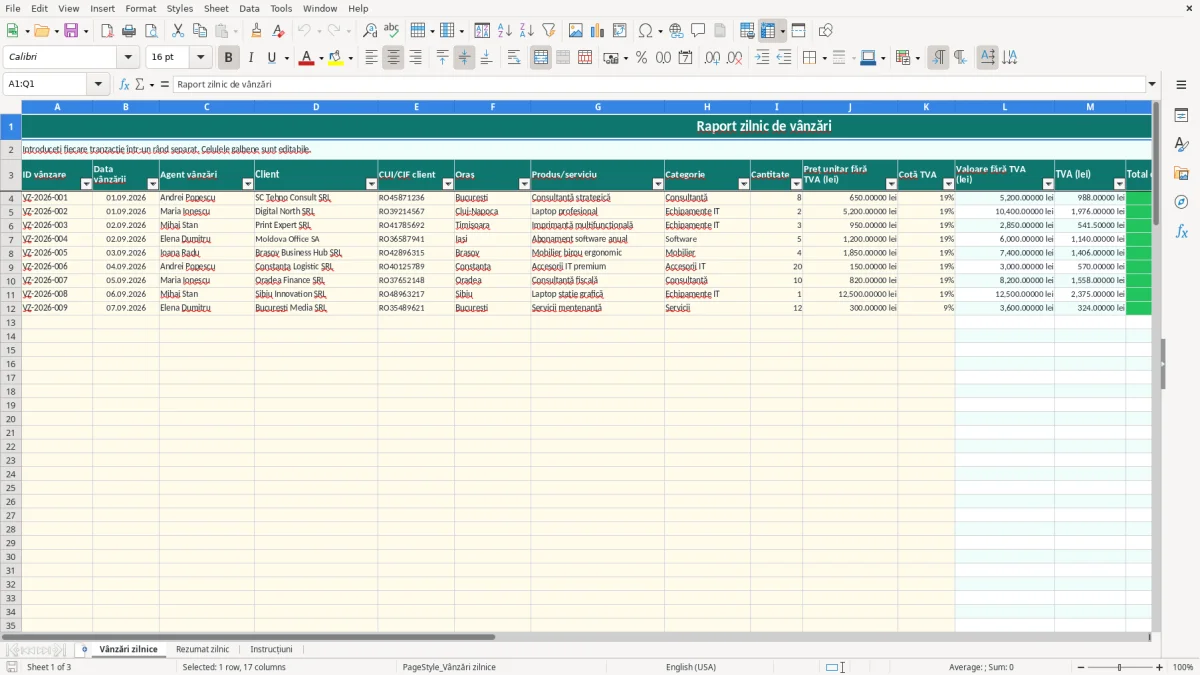The height and width of the screenshot is (675, 1200).
Task: Open the Borders dropdown arrow
Action: coord(823,58)
